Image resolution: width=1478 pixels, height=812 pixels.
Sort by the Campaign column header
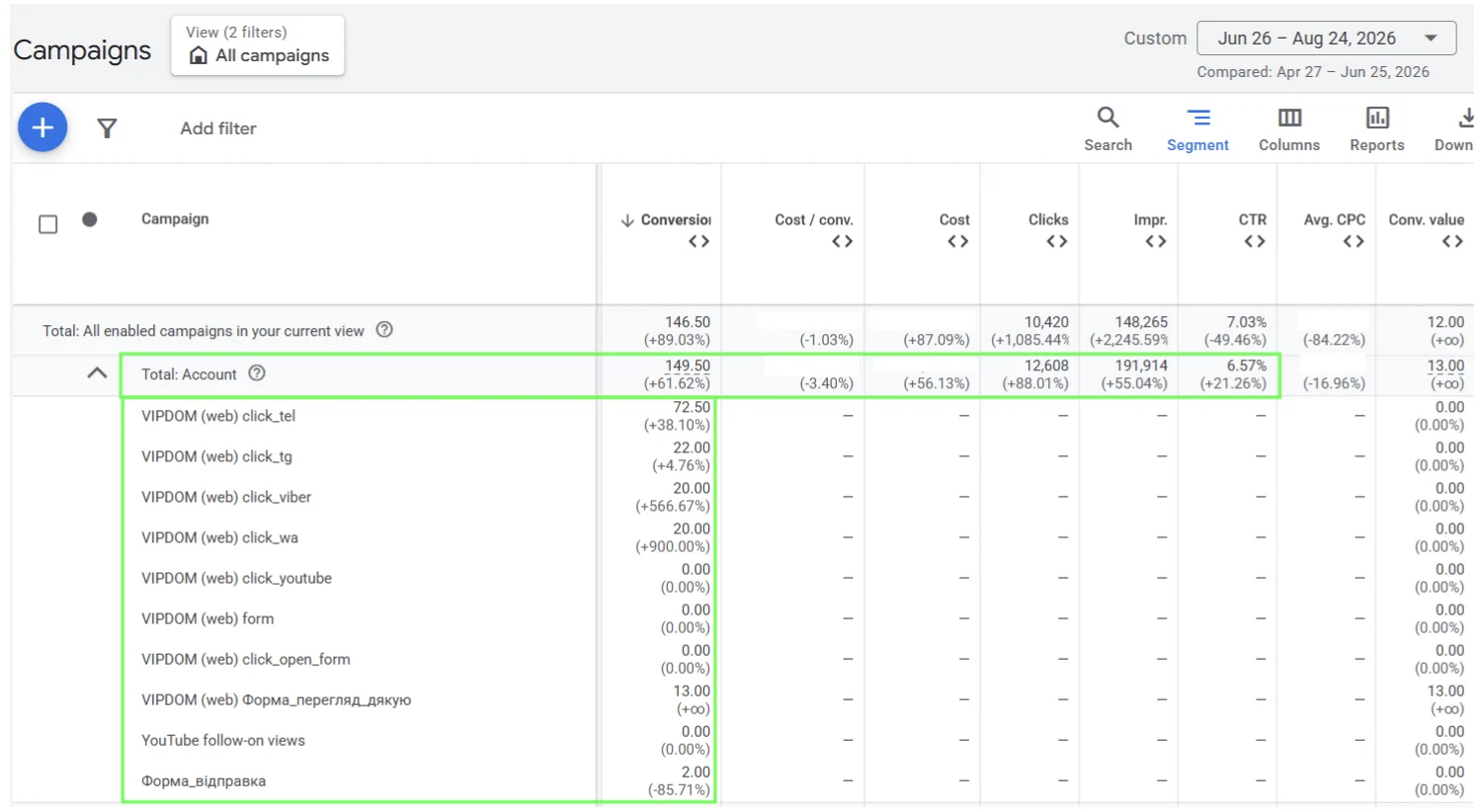pyautogui.click(x=175, y=218)
